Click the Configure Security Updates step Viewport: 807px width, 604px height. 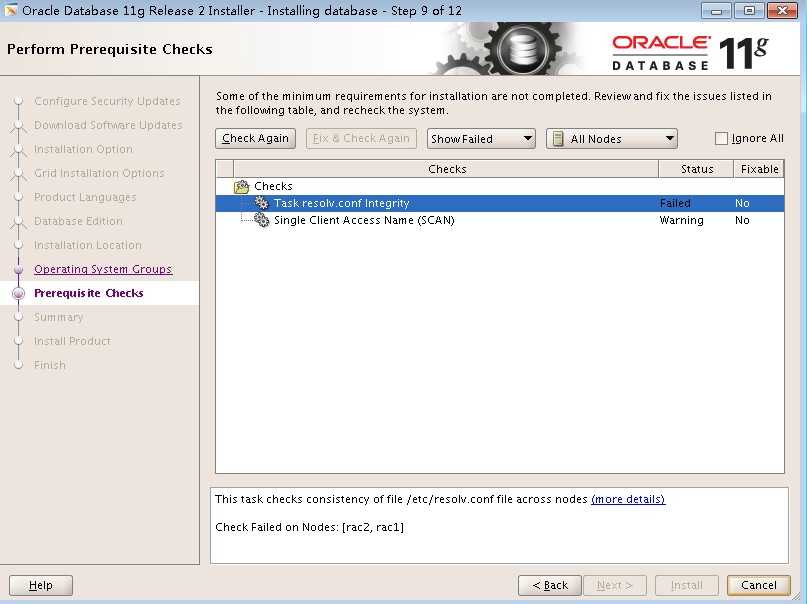click(x=107, y=101)
